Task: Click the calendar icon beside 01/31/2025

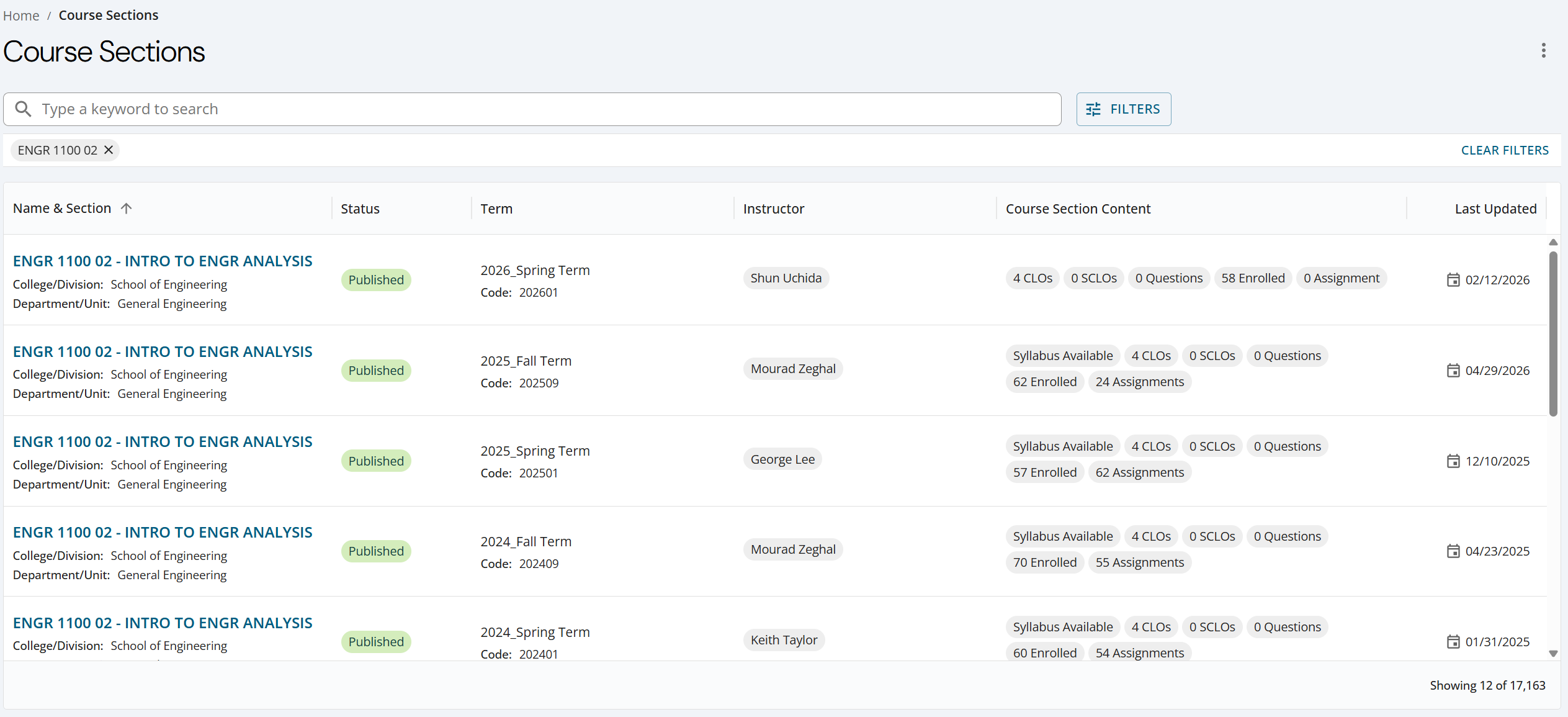Action: [x=1453, y=642]
